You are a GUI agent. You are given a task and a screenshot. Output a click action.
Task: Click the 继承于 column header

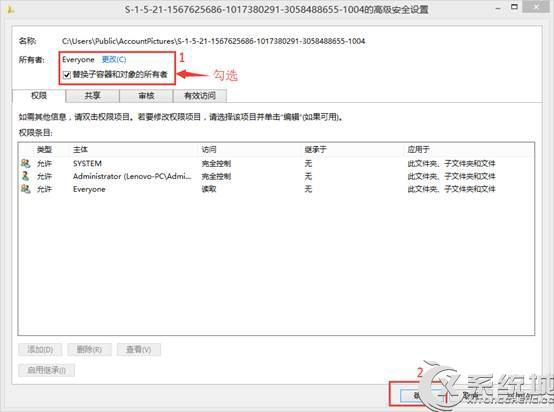pos(316,149)
